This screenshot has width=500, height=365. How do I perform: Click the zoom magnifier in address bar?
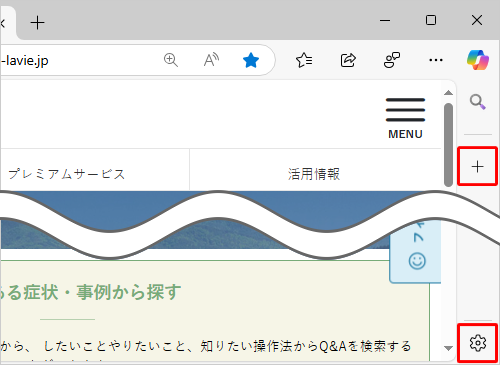(x=171, y=60)
